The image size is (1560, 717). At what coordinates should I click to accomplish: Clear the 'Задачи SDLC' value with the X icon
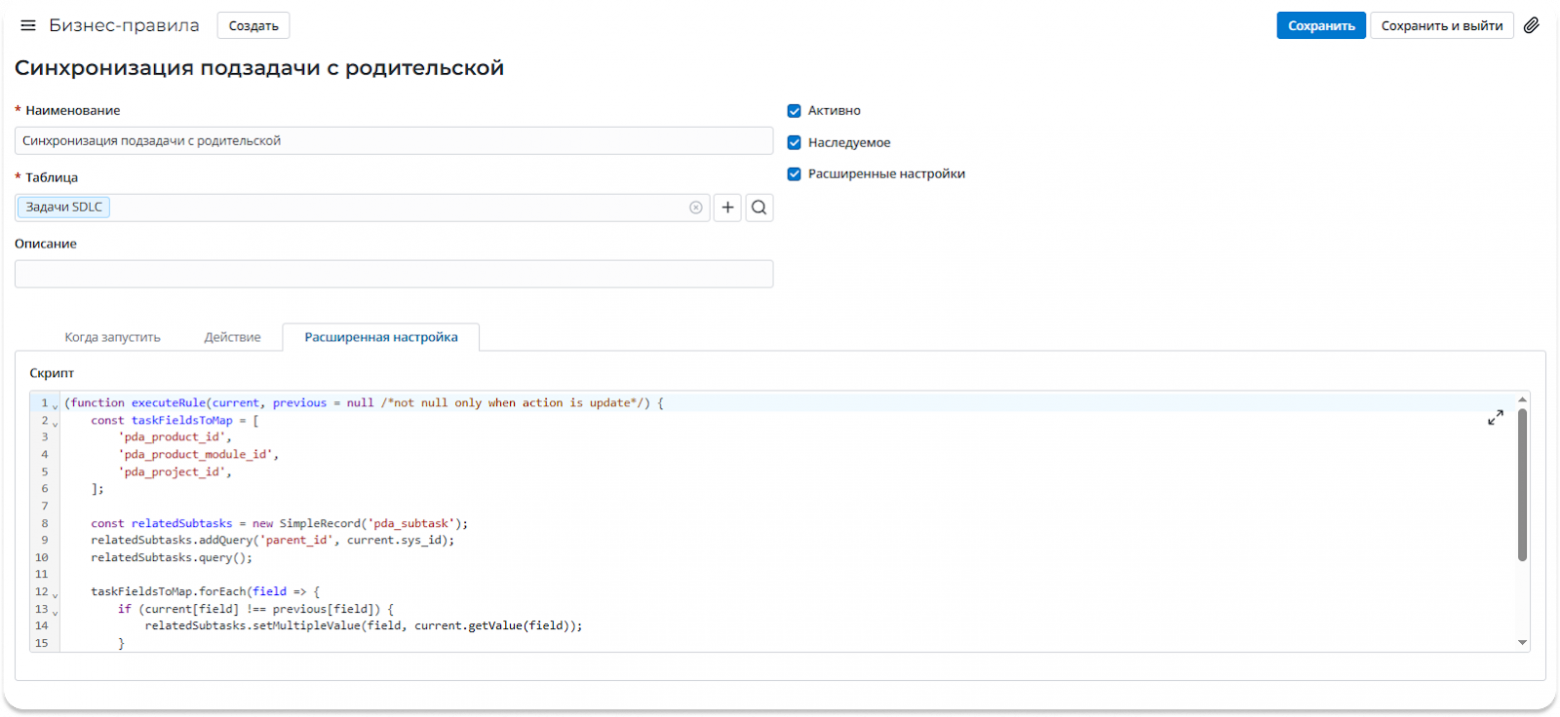[x=696, y=206]
